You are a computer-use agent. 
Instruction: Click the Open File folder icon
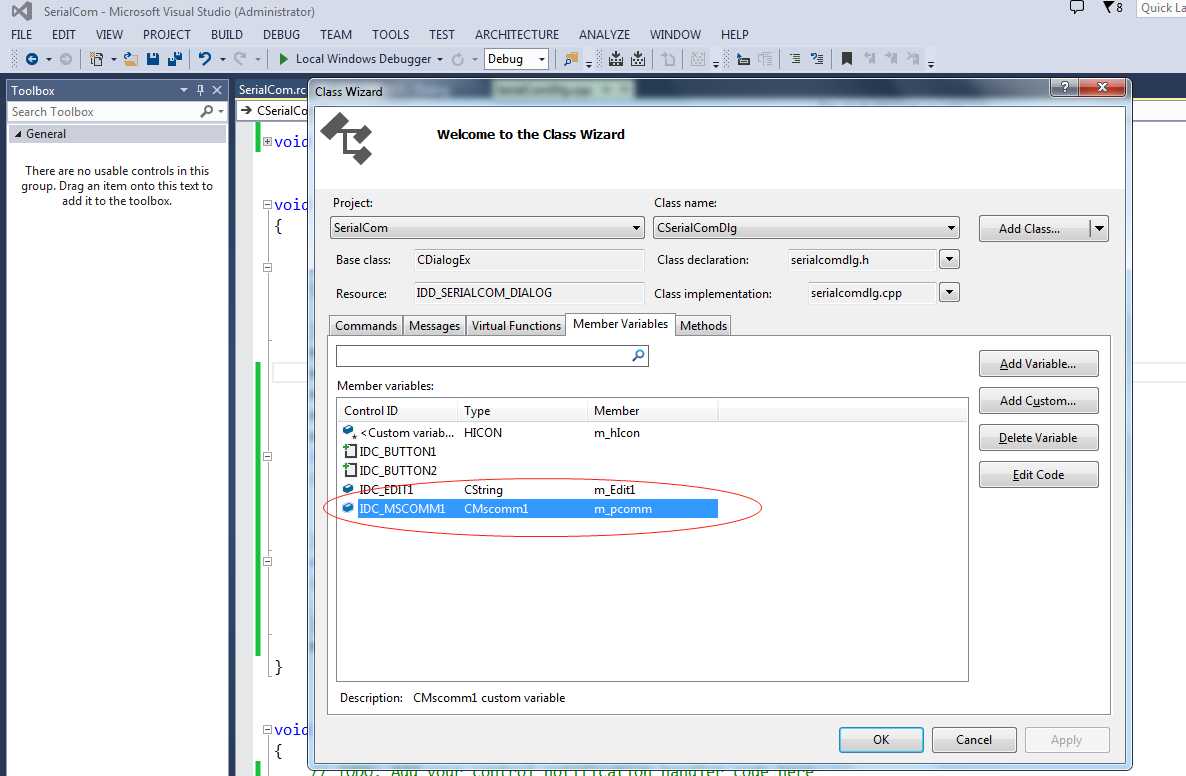pos(131,59)
